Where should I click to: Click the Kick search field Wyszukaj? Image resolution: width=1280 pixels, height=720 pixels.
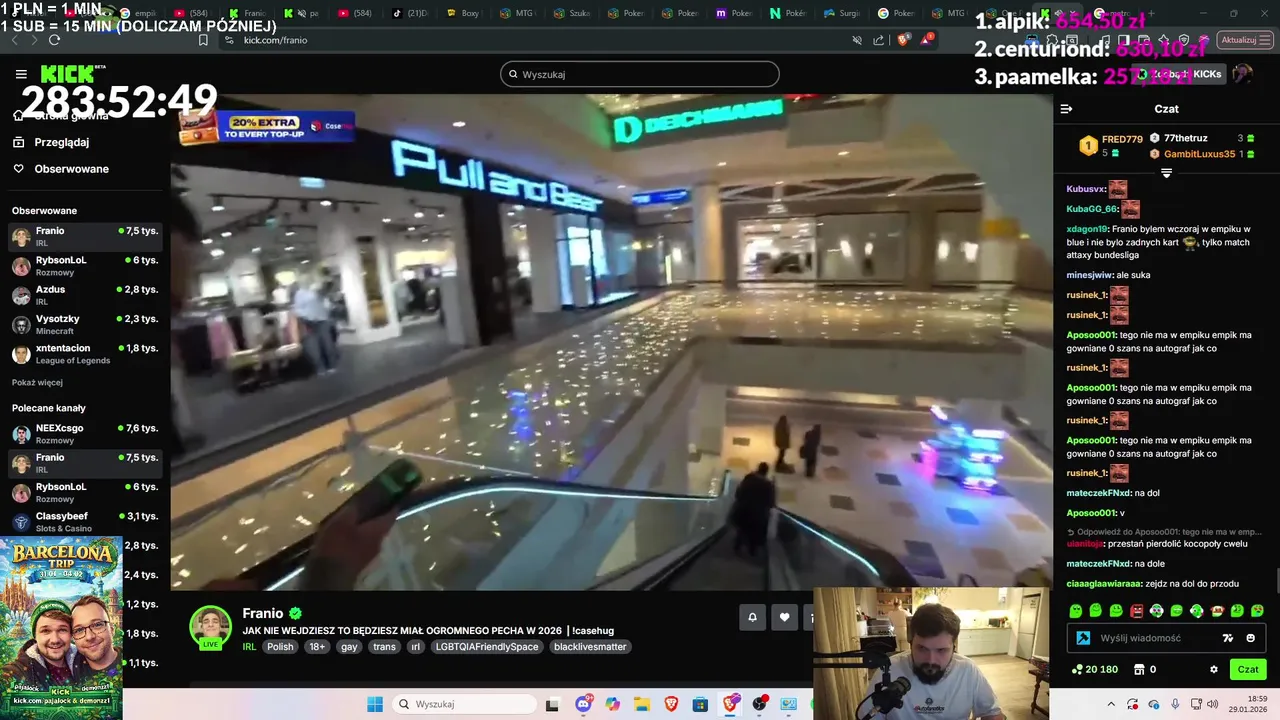point(640,74)
